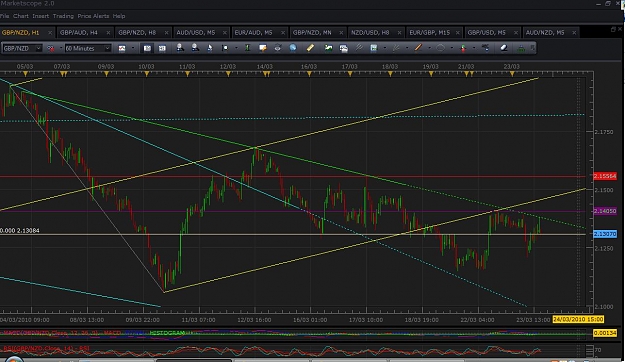Click the purple 2.14050 price label
Image resolution: width=625 pixels, height=362 pixels.
(x=605, y=211)
